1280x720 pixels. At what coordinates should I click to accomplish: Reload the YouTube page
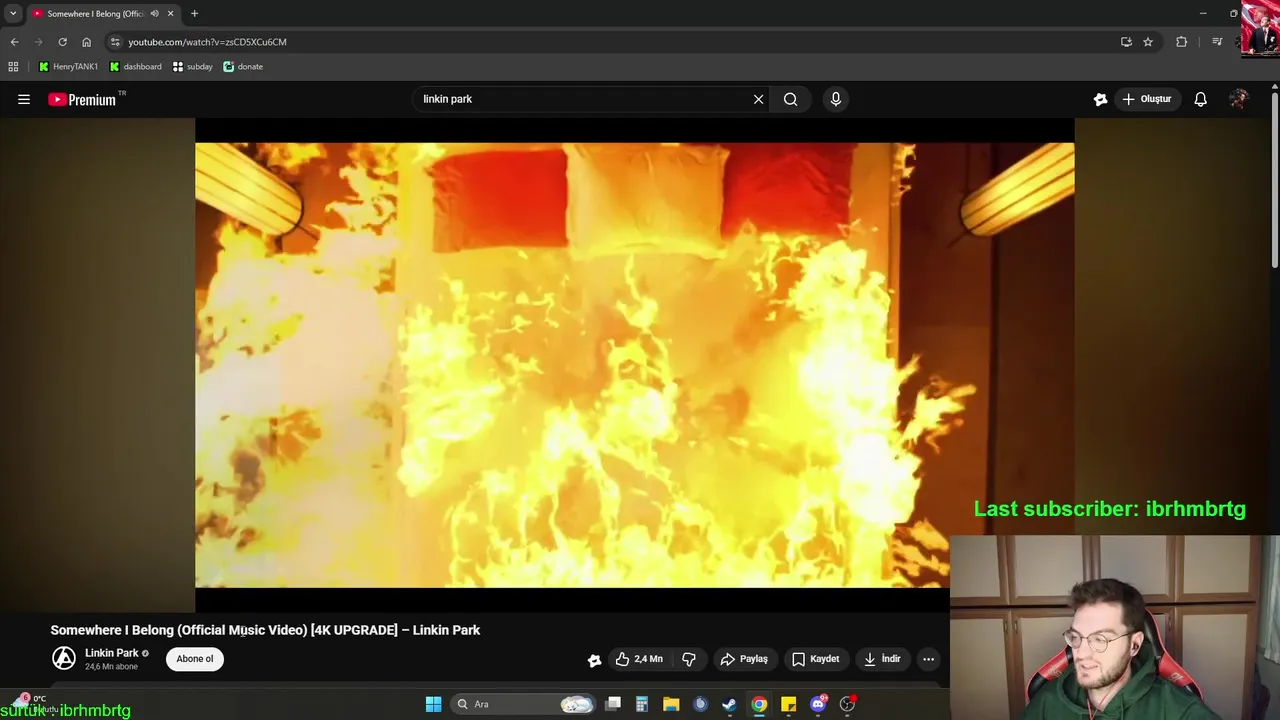coord(62,42)
